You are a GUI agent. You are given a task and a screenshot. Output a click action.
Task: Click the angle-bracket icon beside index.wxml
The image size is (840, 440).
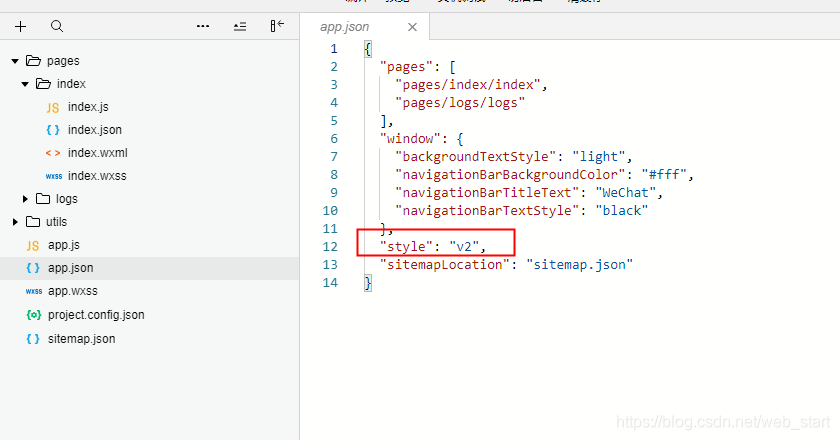coord(52,153)
